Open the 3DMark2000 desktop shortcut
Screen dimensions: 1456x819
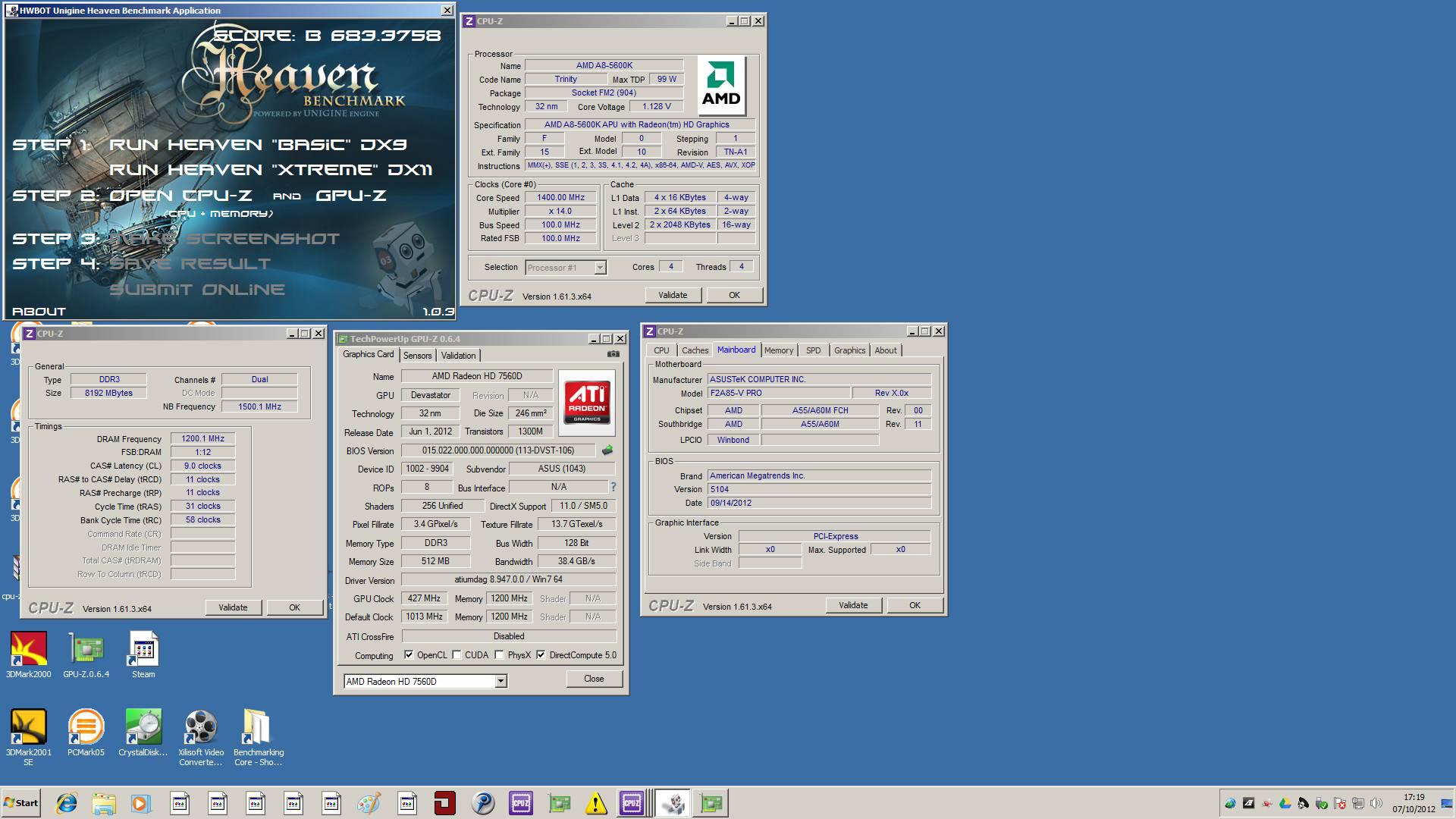tap(29, 655)
